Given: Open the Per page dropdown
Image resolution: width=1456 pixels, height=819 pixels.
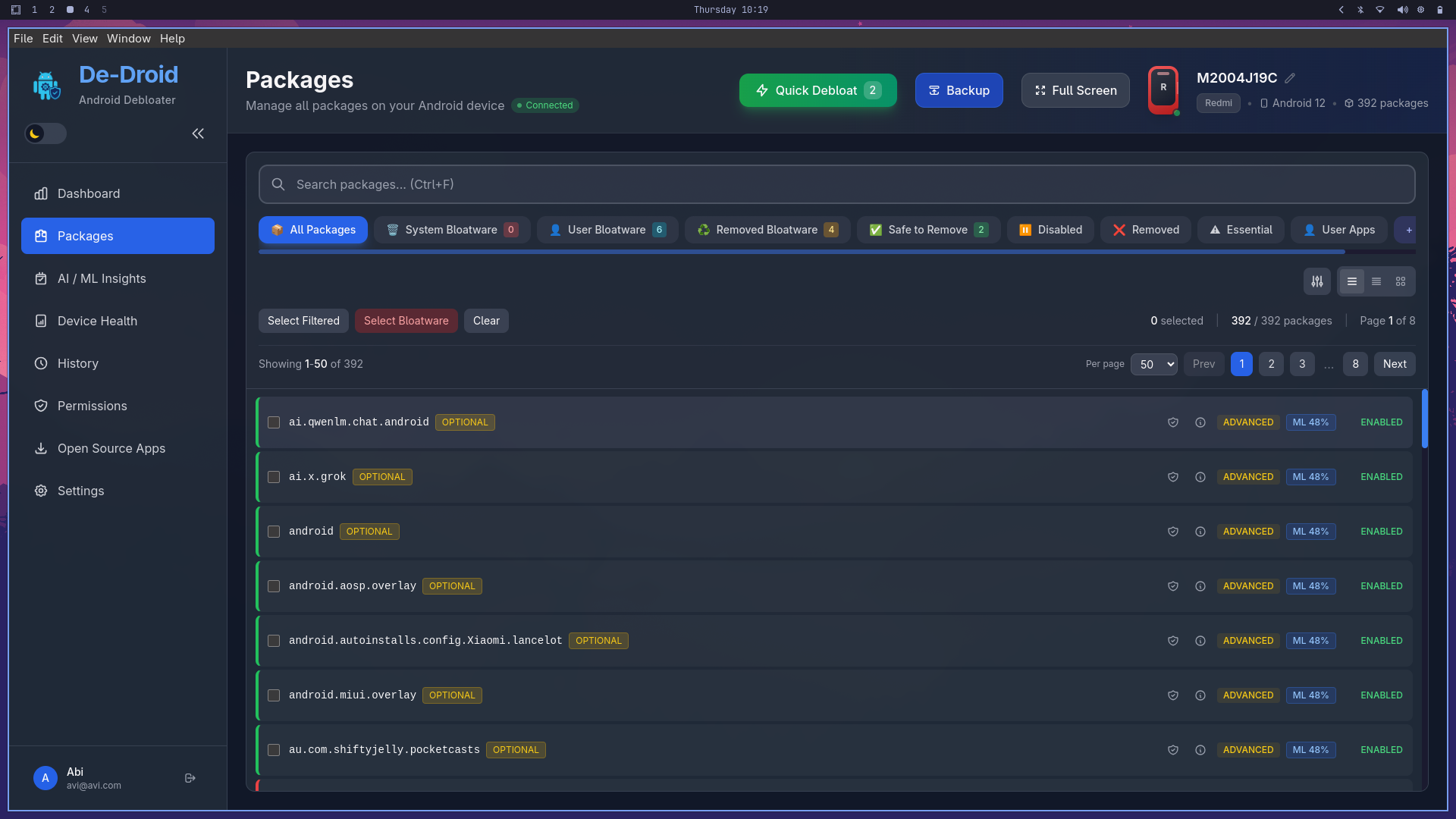Looking at the screenshot, I should (1153, 364).
